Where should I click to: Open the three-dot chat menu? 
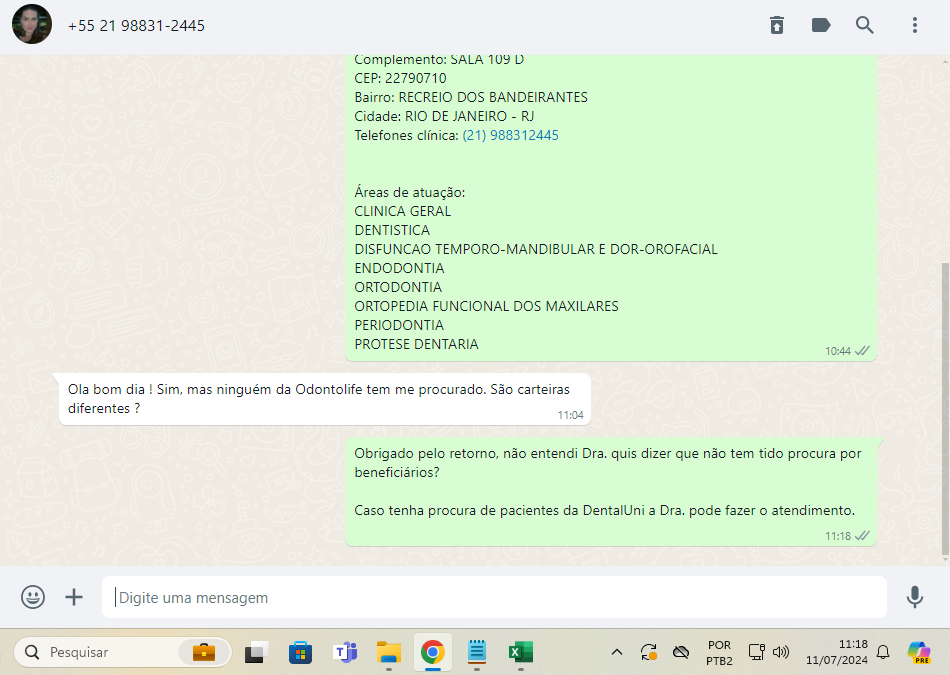(x=915, y=25)
